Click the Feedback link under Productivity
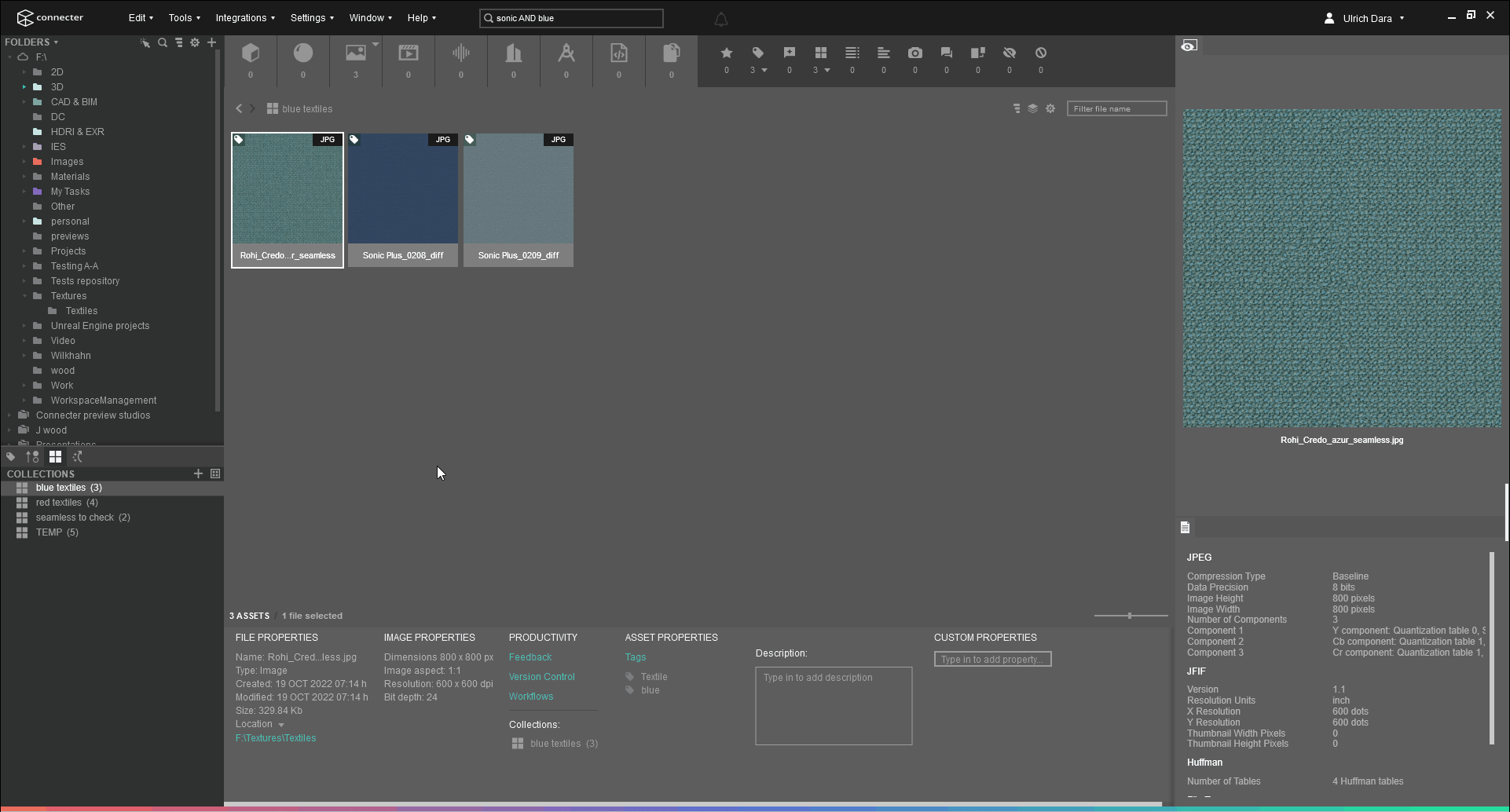The width and height of the screenshot is (1510, 812). (x=530, y=657)
